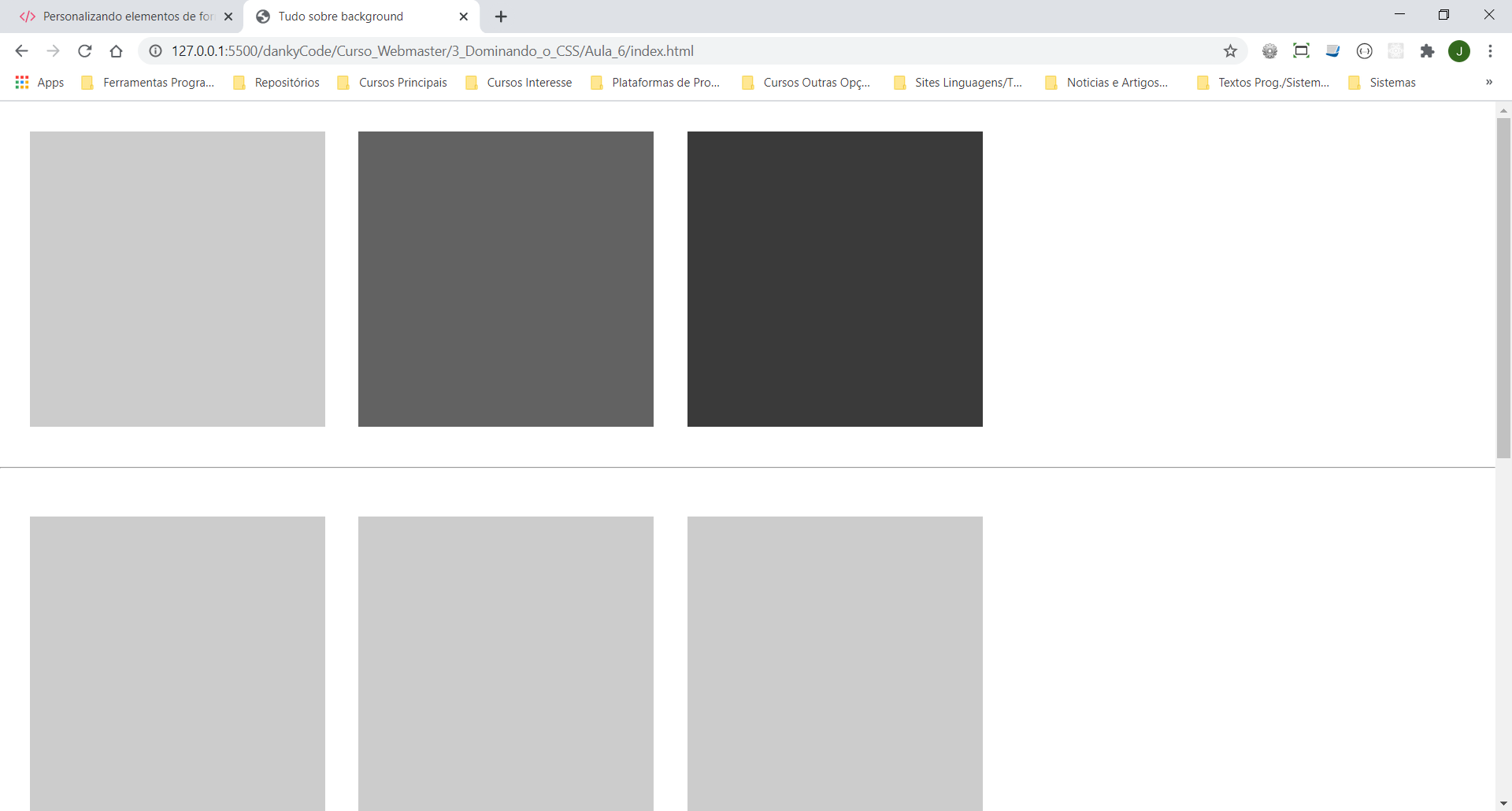
Task: Open Cursos Outras Opç... bookmark folder
Action: point(806,83)
